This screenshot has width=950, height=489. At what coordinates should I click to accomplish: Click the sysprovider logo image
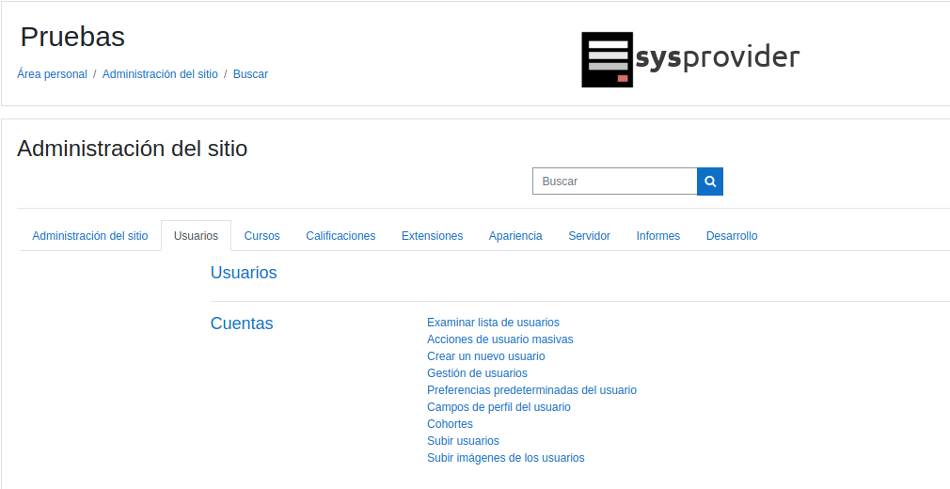click(x=690, y=59)
